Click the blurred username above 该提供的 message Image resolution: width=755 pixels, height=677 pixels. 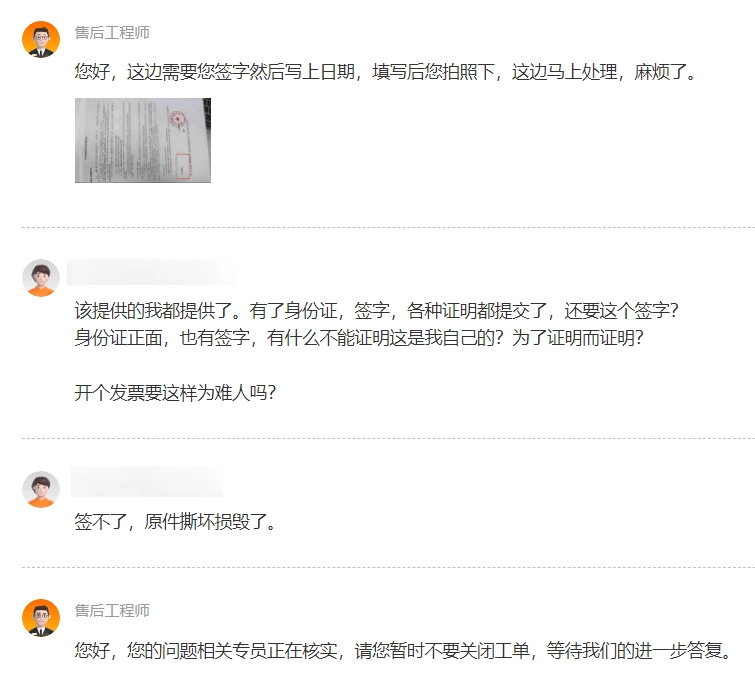[x=149, y=272]
